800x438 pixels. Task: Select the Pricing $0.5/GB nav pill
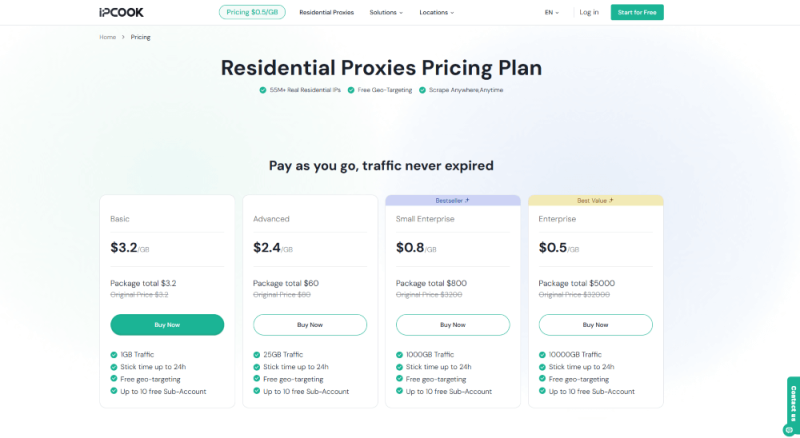click(252, 12)
